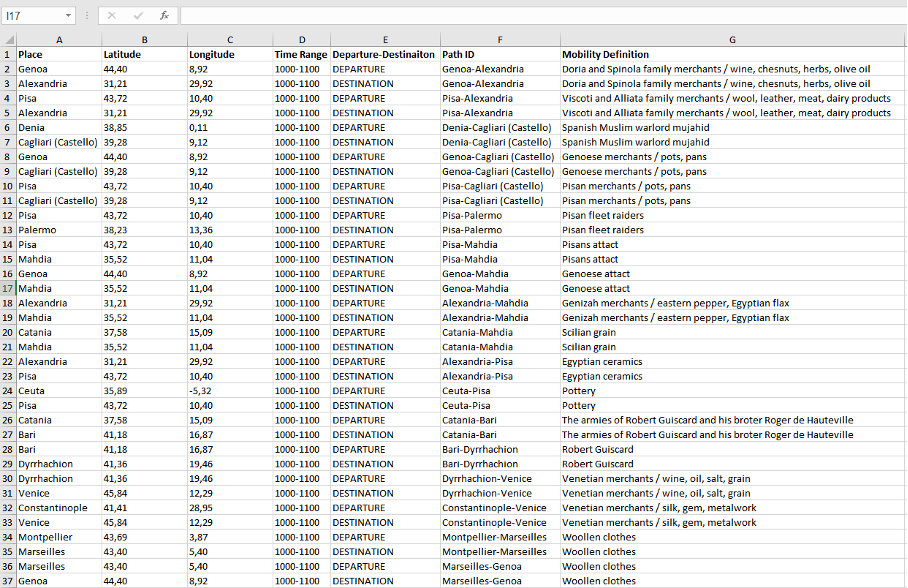908x588 pixels.
Task: Select Robert Guiscard cell in row 29
Action: pos(732,464)
